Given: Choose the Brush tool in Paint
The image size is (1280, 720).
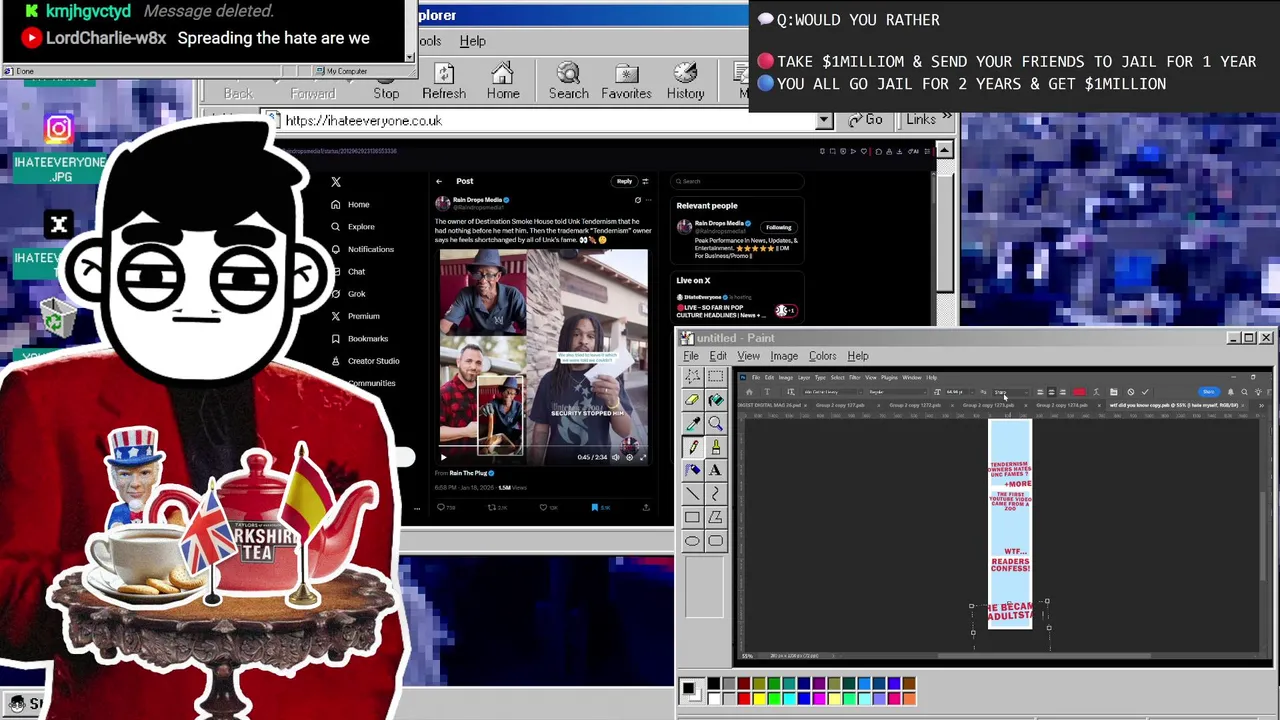Looking at the screenshot, I should tap(716, 447).
